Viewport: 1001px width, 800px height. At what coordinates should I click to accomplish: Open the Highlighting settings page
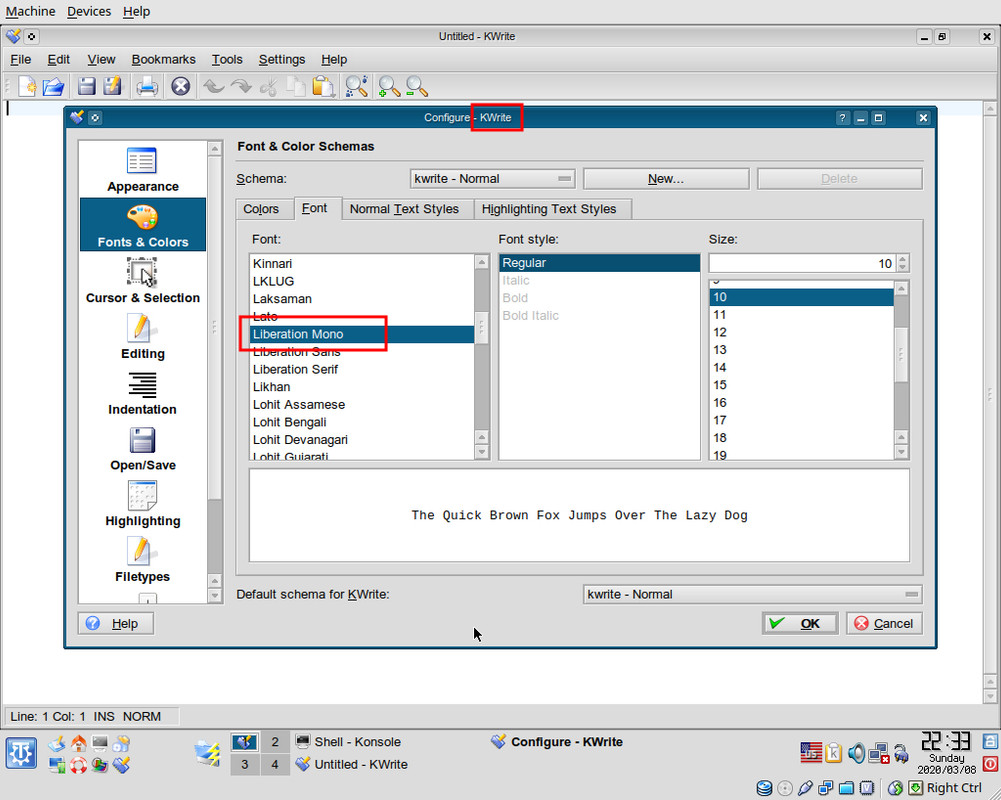click(x=142, y=503)
